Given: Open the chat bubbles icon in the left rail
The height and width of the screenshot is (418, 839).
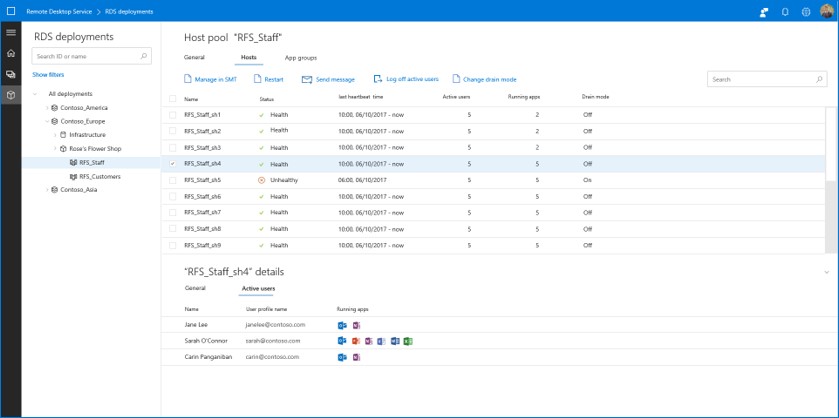Looking at the screenshot, I should tap(11, 74).
